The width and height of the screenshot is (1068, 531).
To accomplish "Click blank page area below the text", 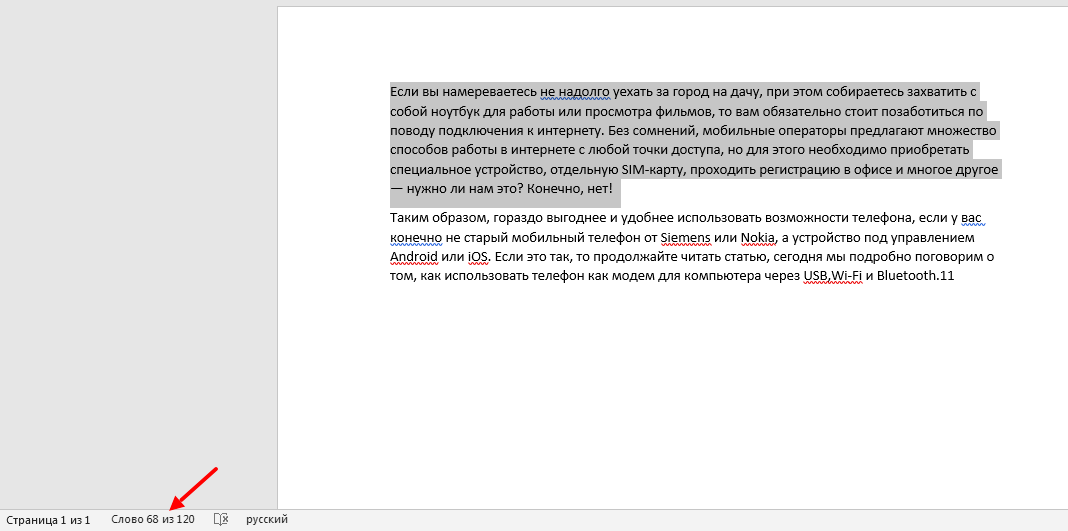I will pos(670,400).
